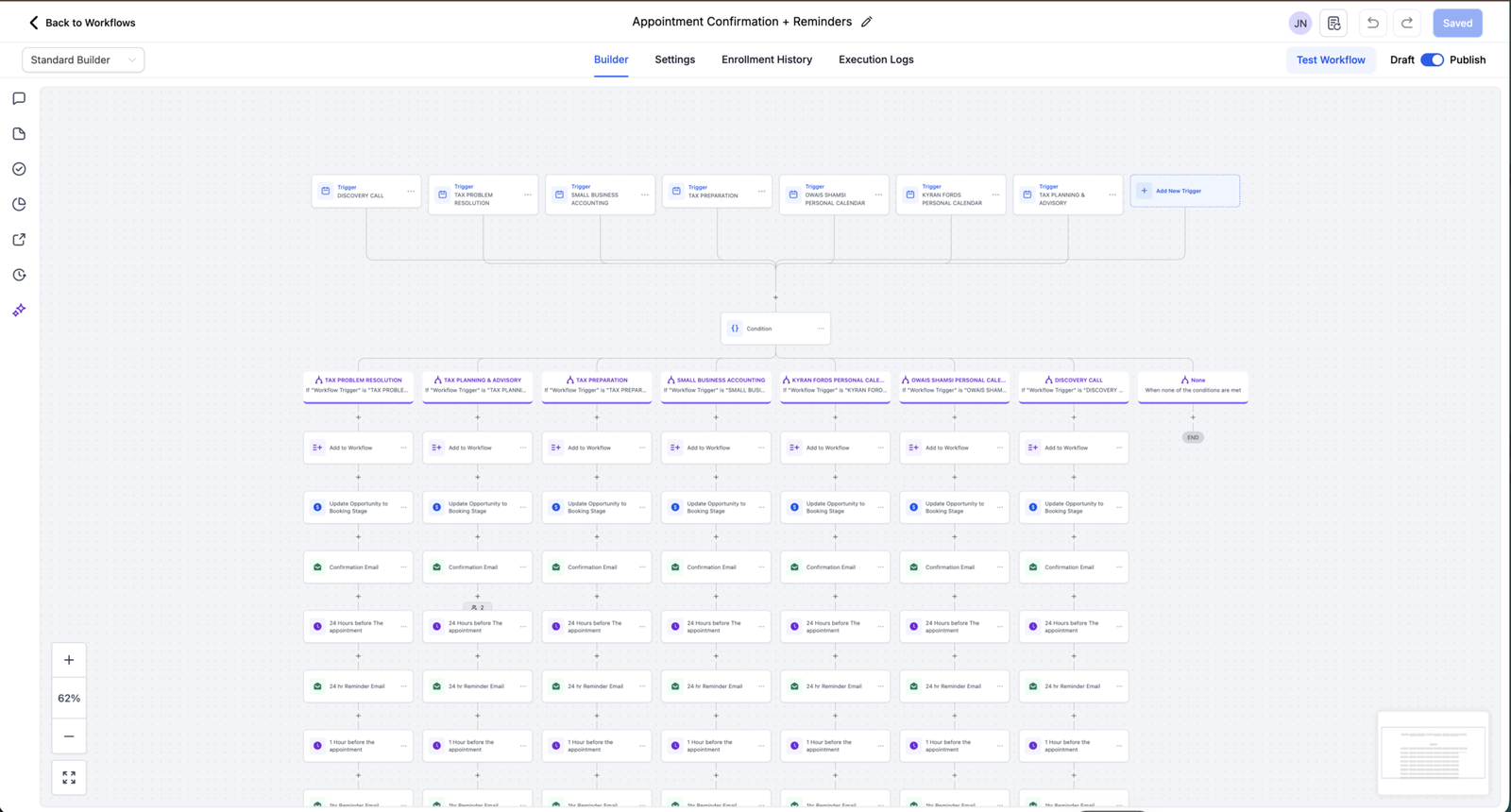The image size is (1511, 812).
Task: Click the pencil icon to rename workflow
Action: [x=866, y=22]
